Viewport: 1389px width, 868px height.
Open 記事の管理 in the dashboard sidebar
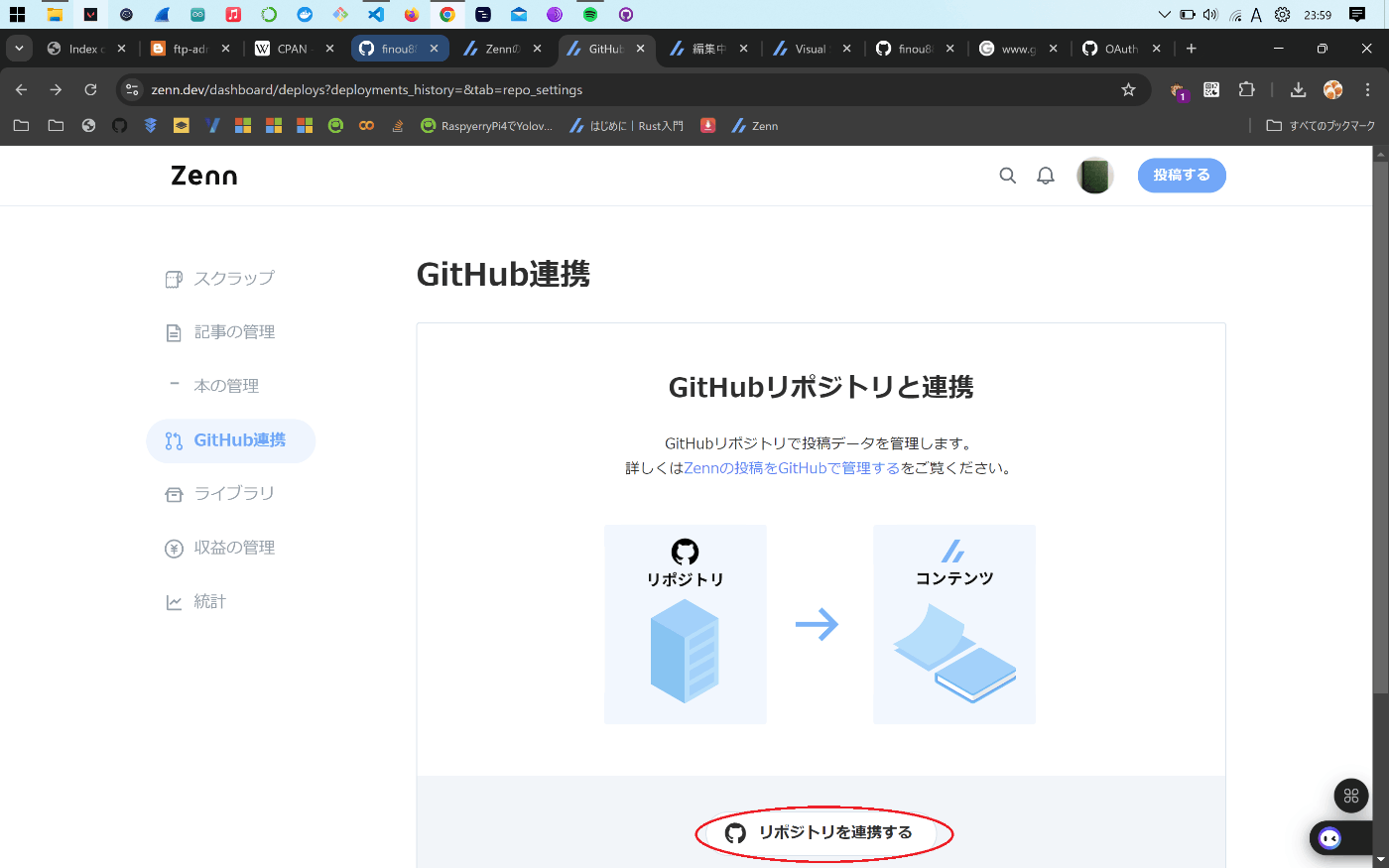219,332
